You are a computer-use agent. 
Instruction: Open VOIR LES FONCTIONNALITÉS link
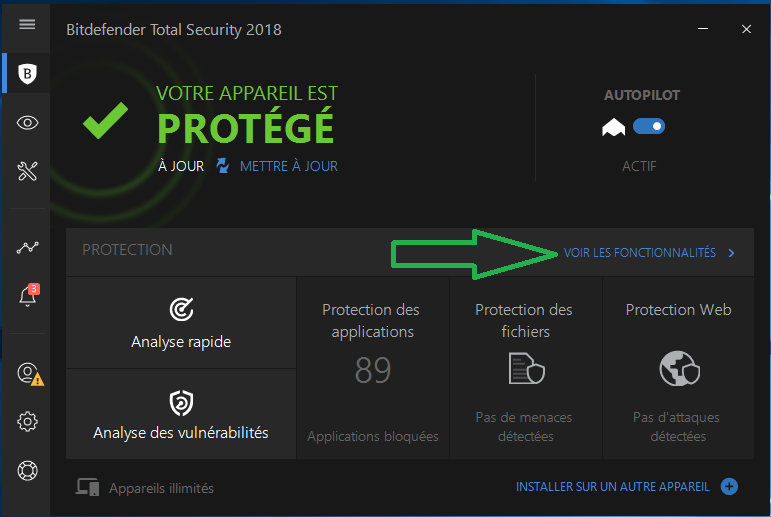point(639,253)
